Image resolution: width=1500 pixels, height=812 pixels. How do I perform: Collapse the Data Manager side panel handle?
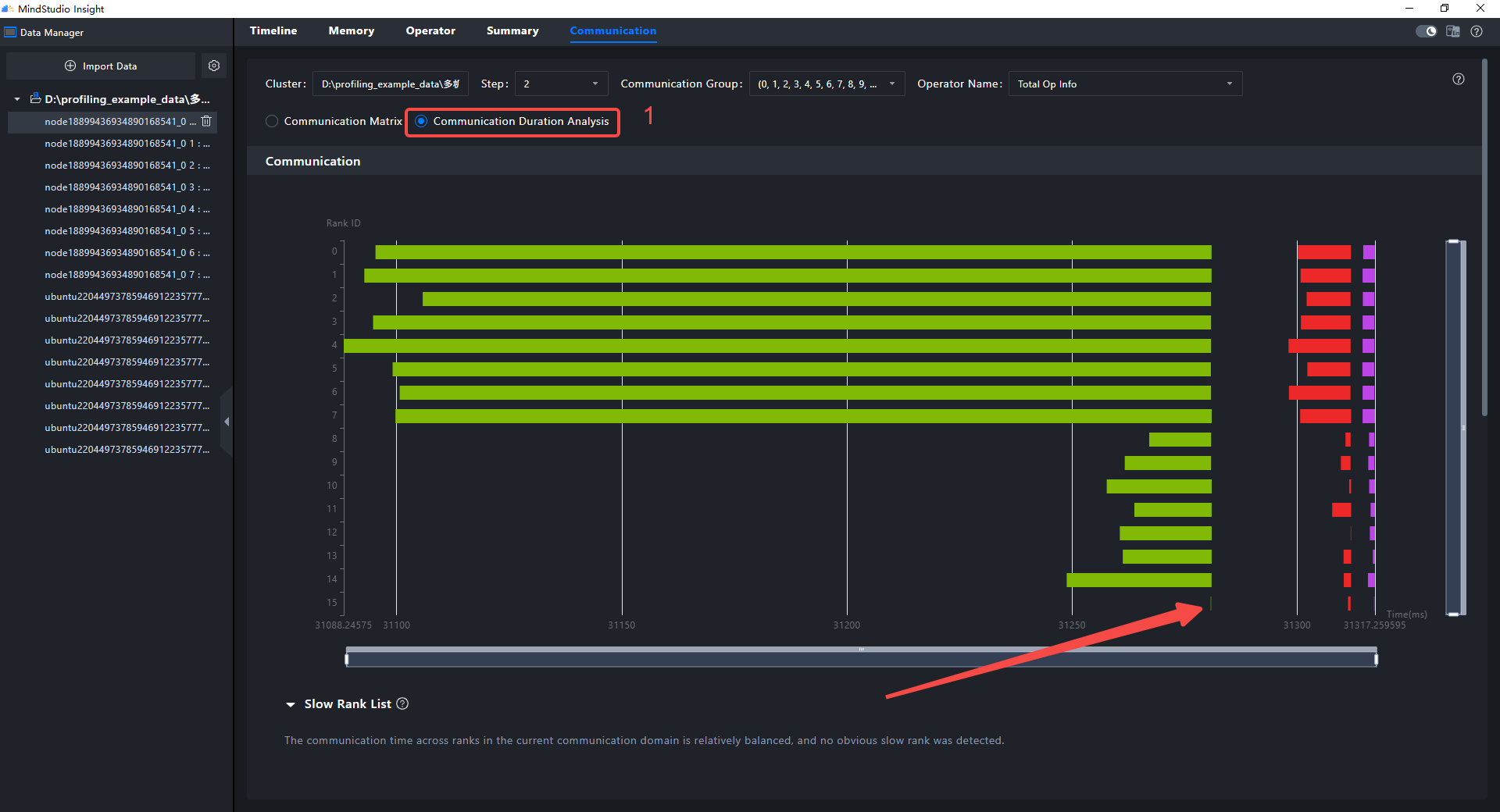(x=227, y=422)
